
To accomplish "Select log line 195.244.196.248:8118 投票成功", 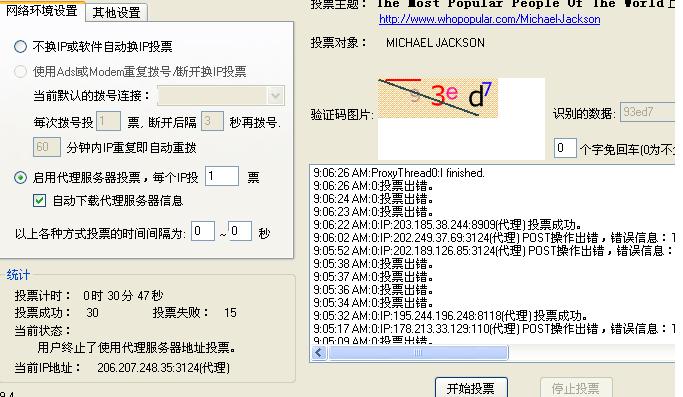I will pyautogui.click(x=450, y=316).
